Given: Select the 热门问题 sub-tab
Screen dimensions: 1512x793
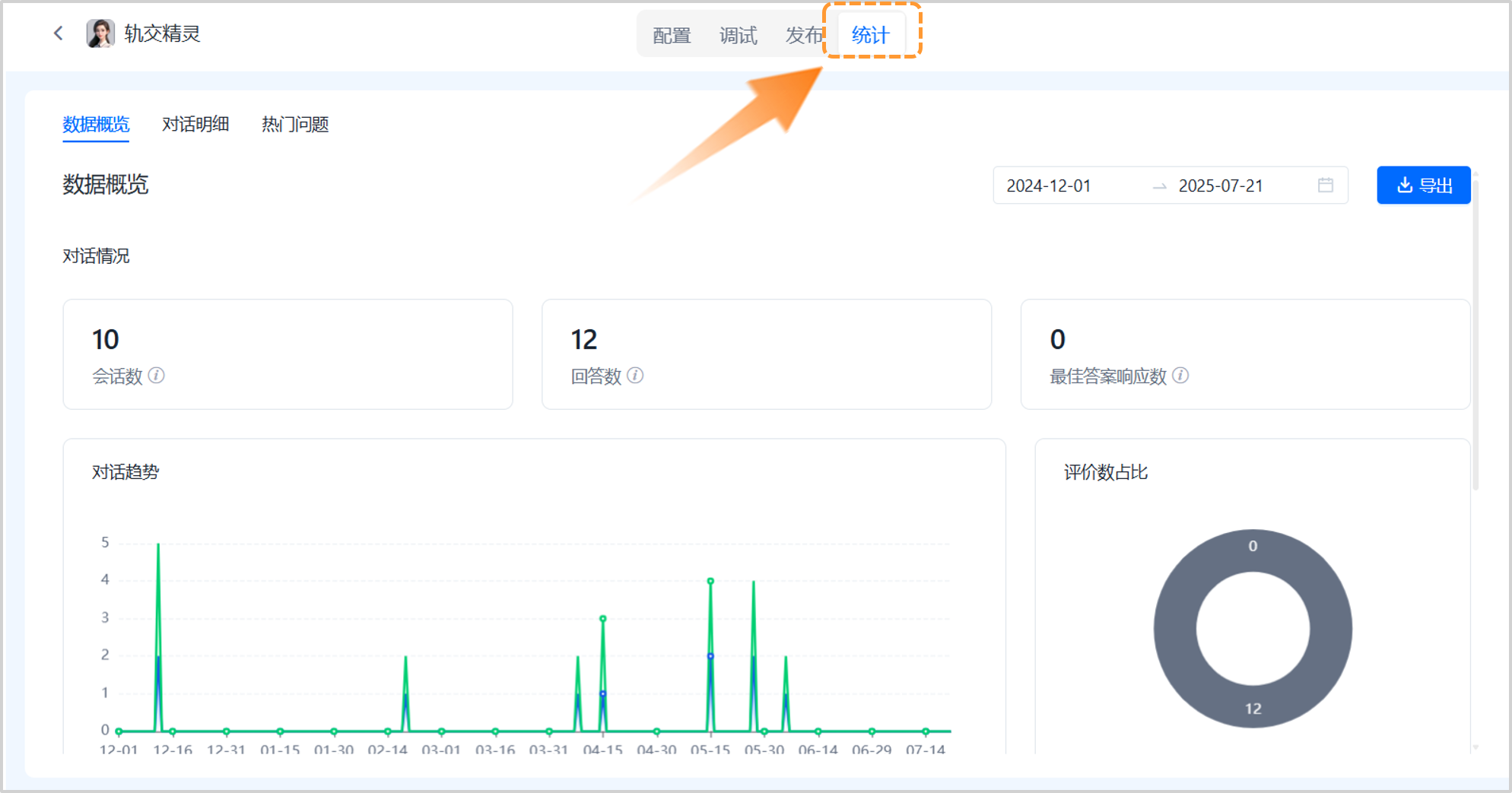Looking at the screenshot, I should click(x=294, y=124).
